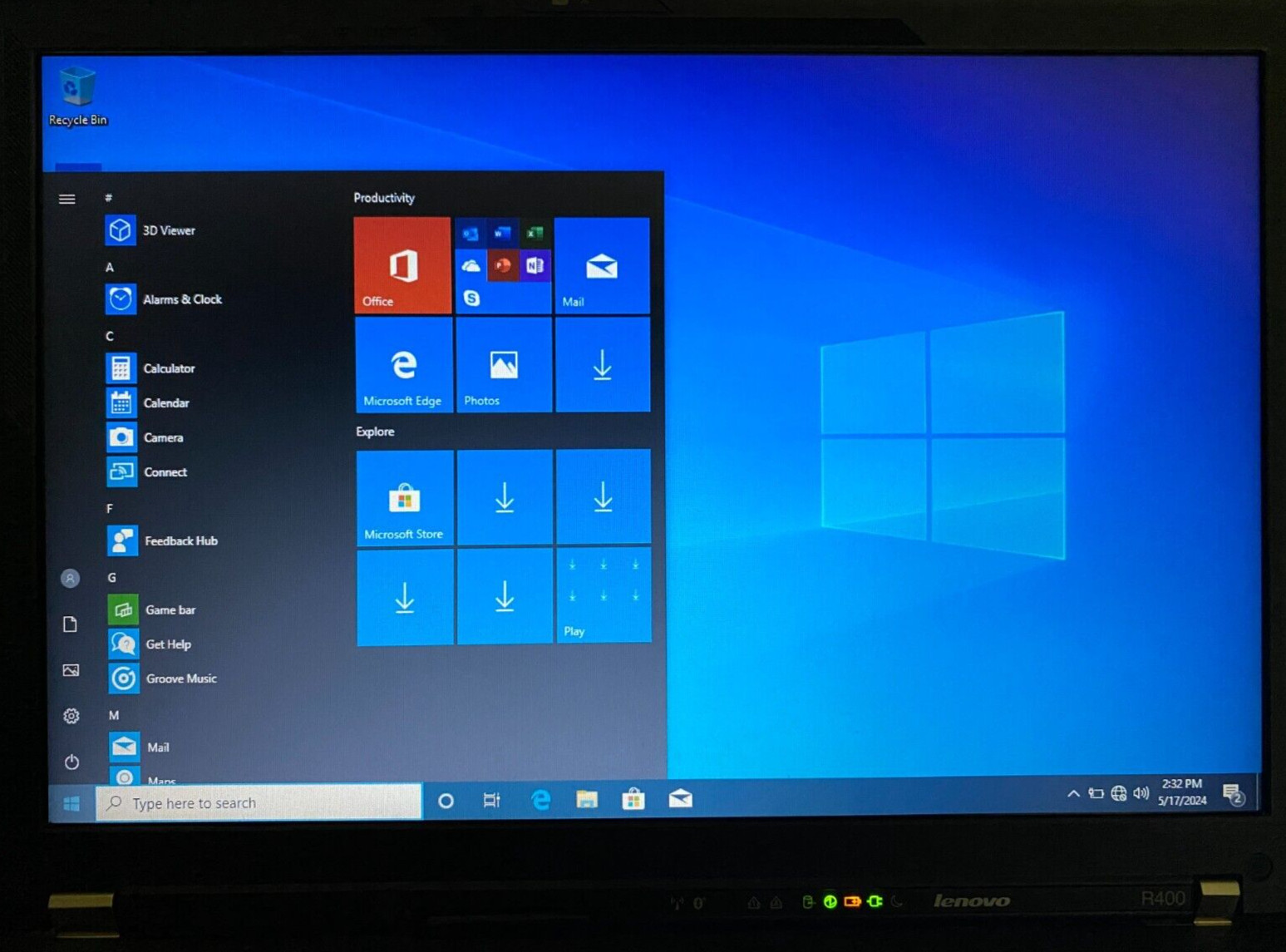Open the Mail tile in Productivity

(x=602, y=266)
